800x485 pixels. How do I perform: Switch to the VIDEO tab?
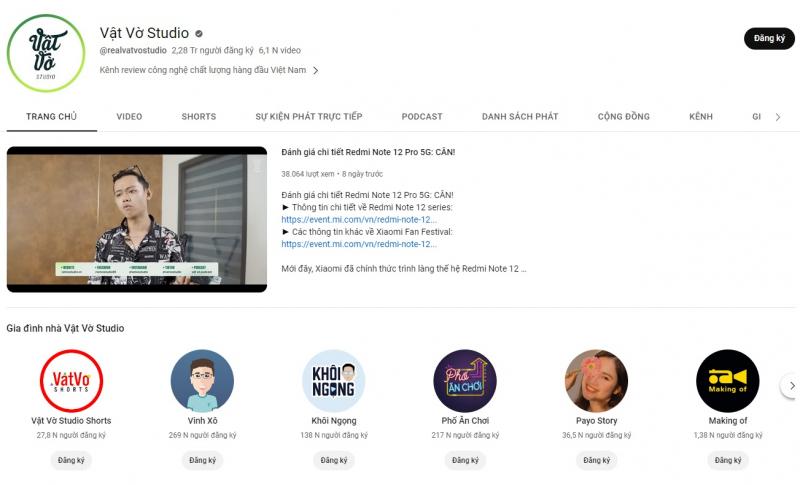coord(129,117)
